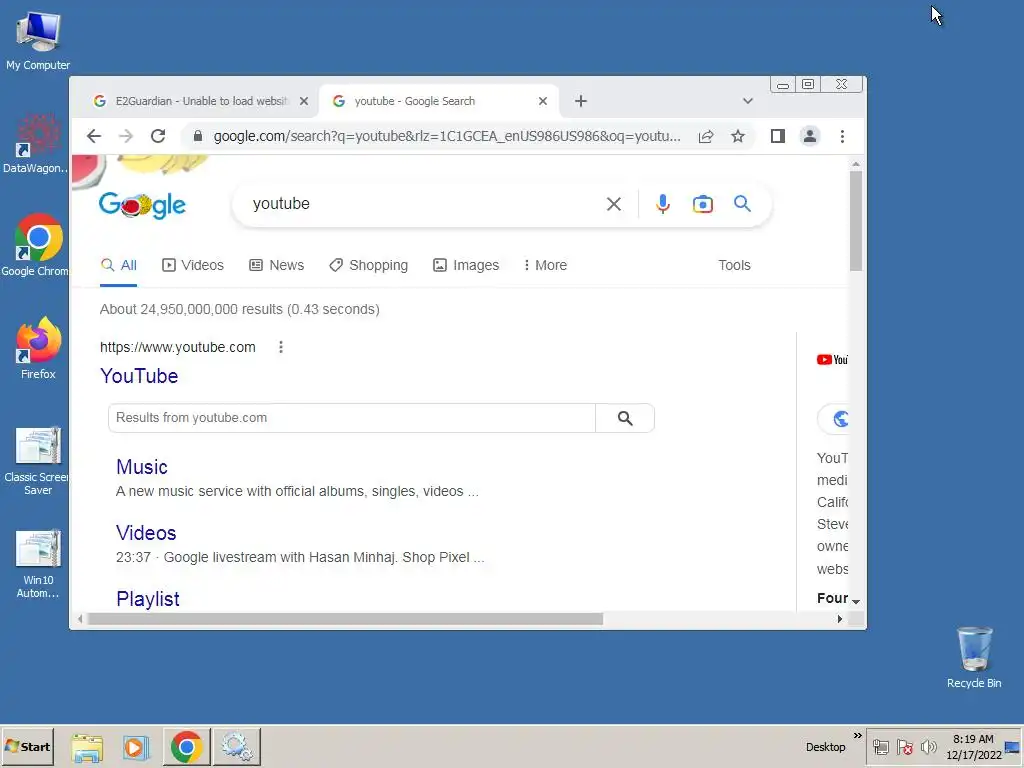The height and width of the screenshot is (768, 1024).
Task: Open the Start menu
Action: pyautogui.click(x=28, y=746)
